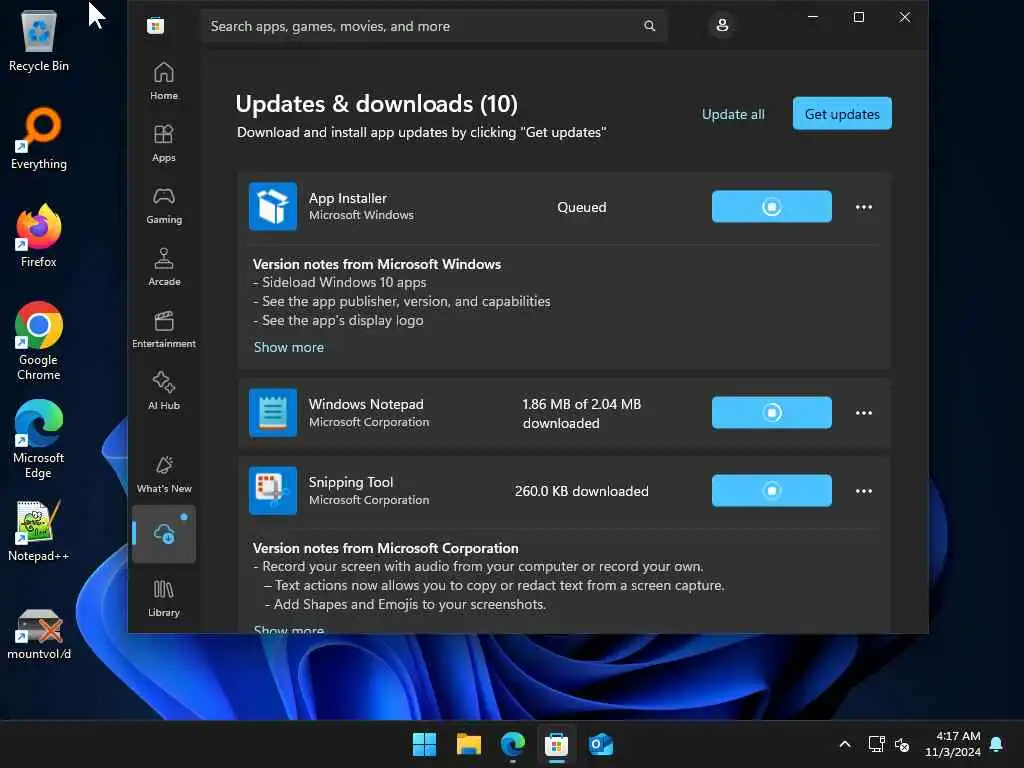Click the Windows Notepad app icon

tap(273, 413)
